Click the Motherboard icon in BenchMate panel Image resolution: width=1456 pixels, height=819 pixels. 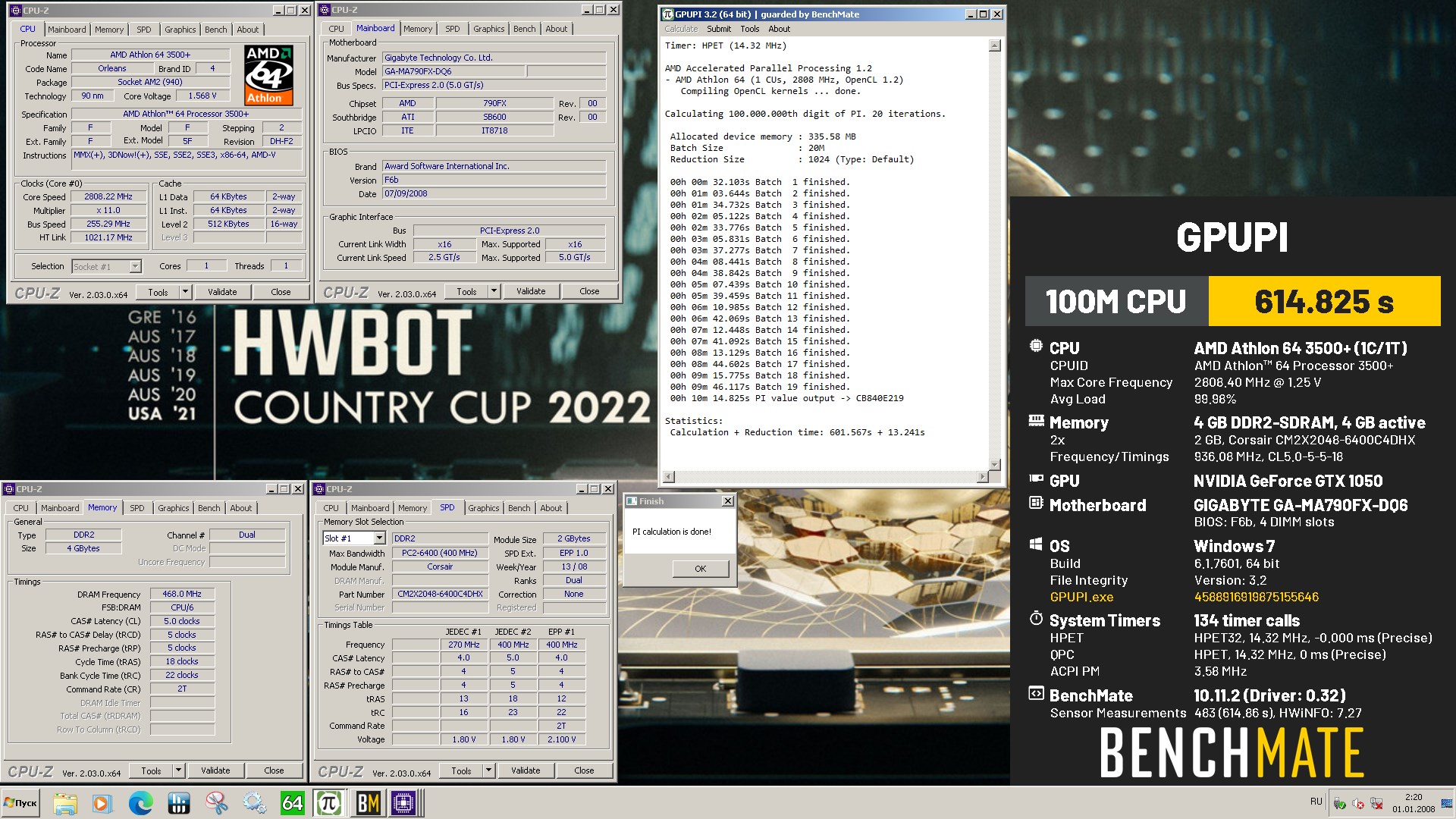point(1036,503)
